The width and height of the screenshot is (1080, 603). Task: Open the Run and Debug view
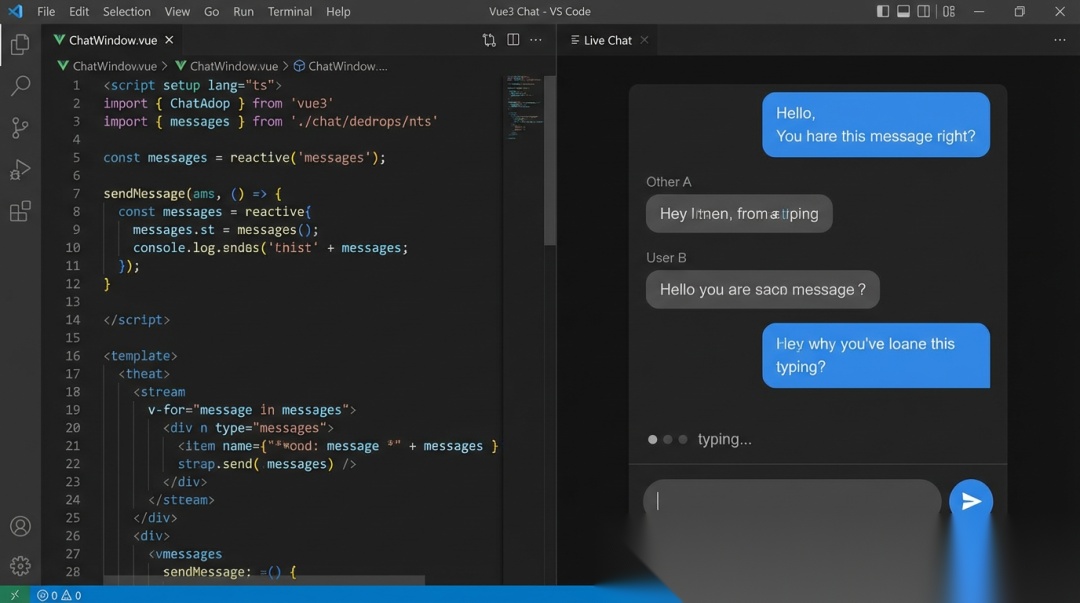pyautogui.click(x=20, y=170)
